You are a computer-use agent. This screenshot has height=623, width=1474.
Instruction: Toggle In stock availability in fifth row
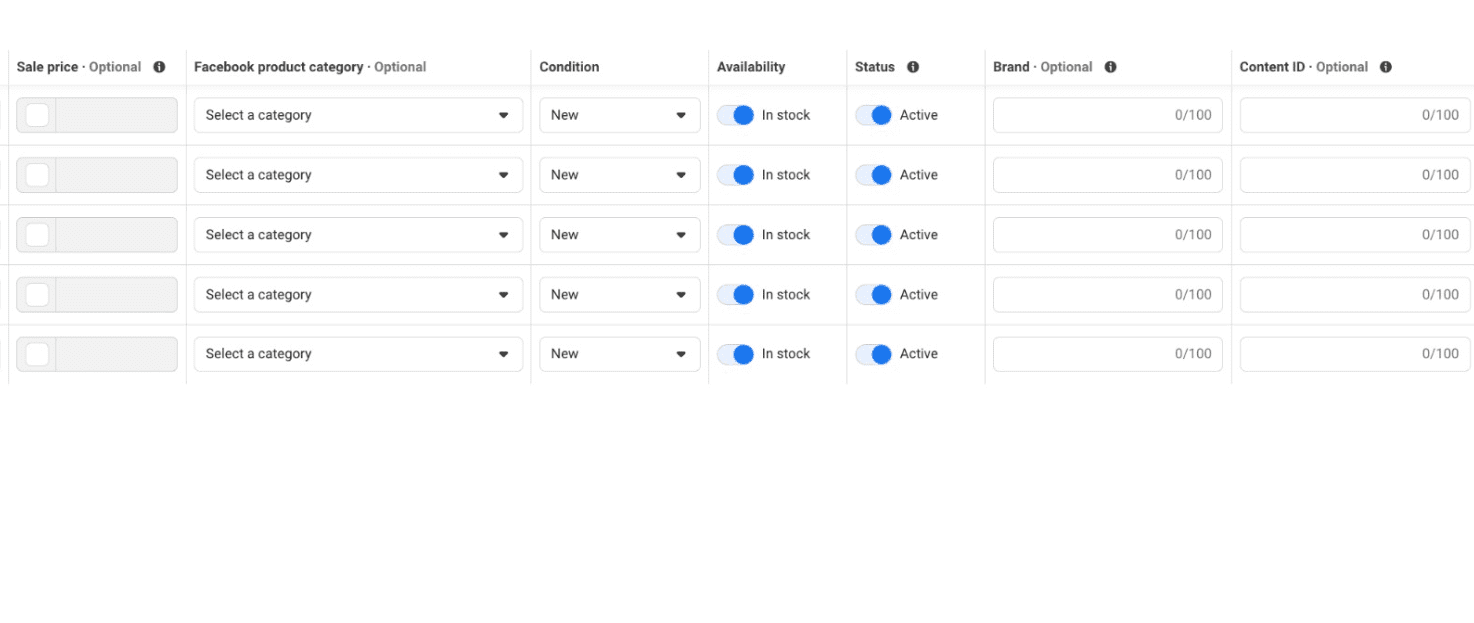coord(735,354)
